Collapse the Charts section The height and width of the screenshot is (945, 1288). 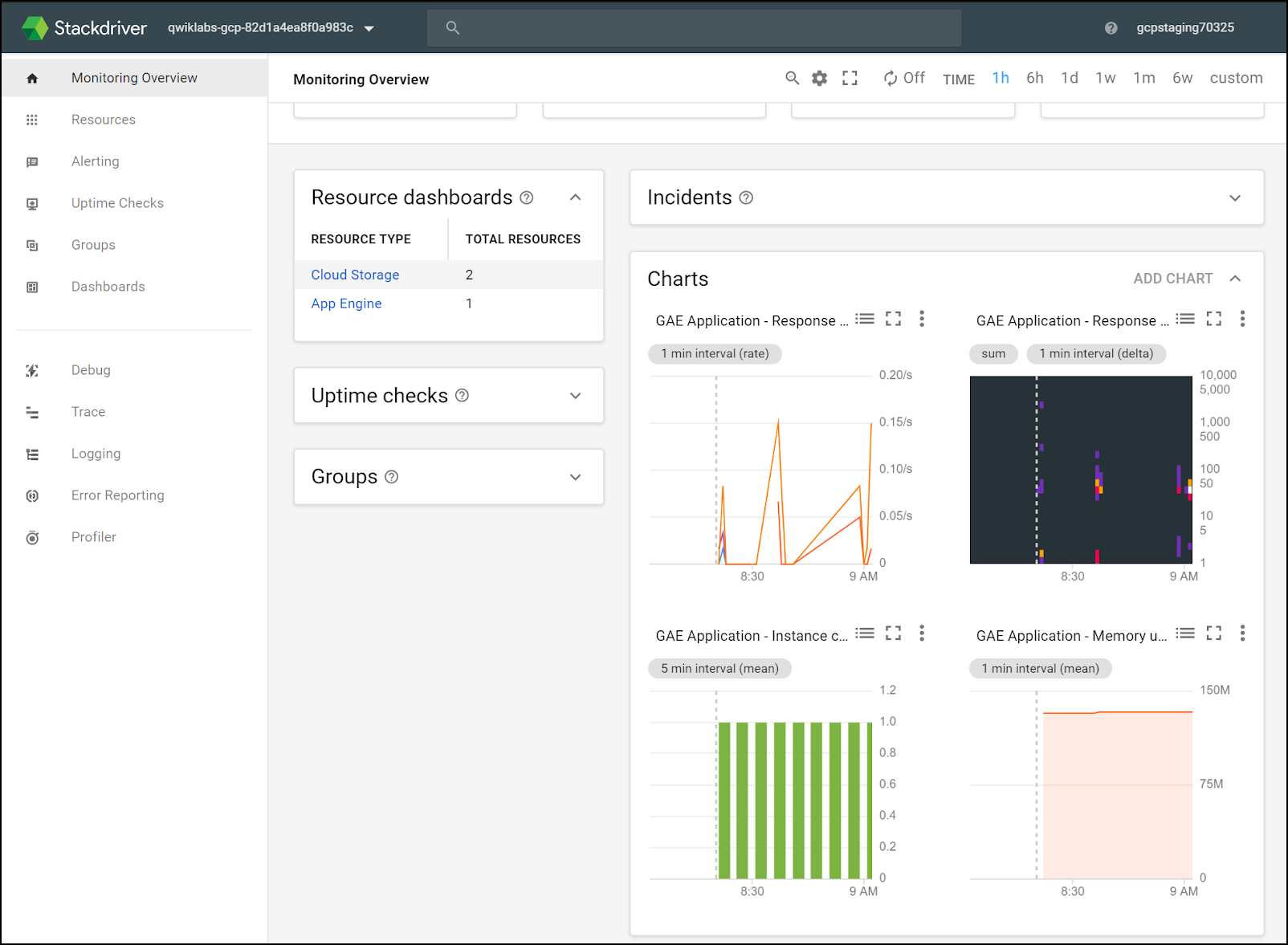[1235, 279]
